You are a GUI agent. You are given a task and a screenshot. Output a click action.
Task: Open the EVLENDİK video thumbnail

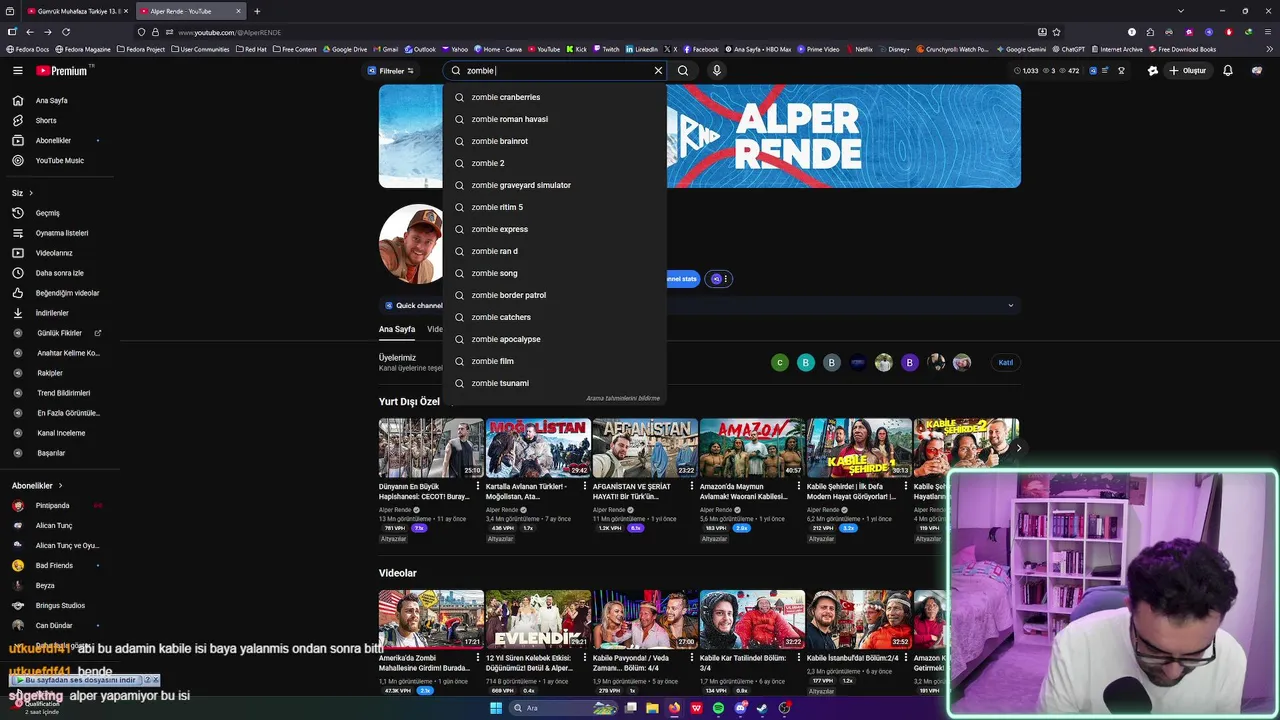538,619
